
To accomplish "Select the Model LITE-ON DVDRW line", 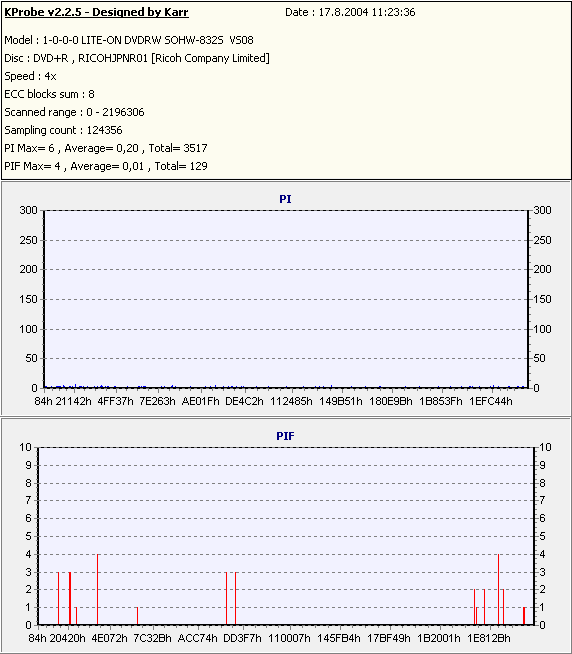I will [x=129, y=40].
